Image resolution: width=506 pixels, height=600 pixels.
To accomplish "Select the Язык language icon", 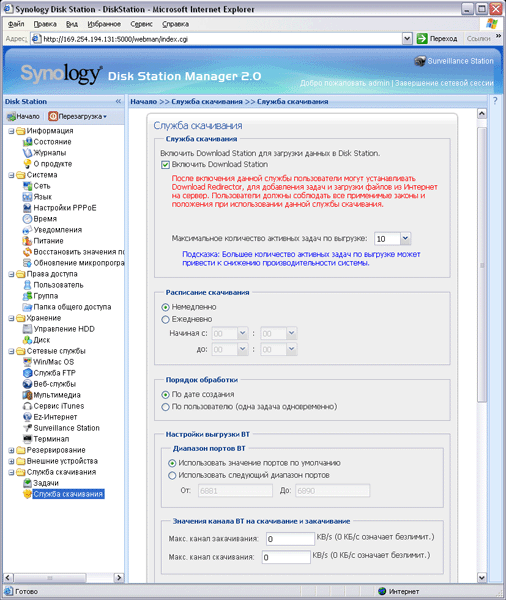I will (27, 197).
